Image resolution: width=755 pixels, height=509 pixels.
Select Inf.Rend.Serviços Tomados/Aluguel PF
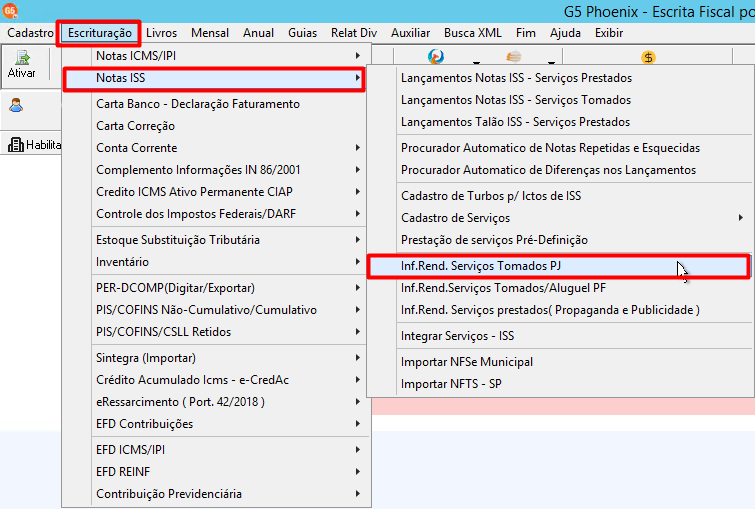point(561,288)
